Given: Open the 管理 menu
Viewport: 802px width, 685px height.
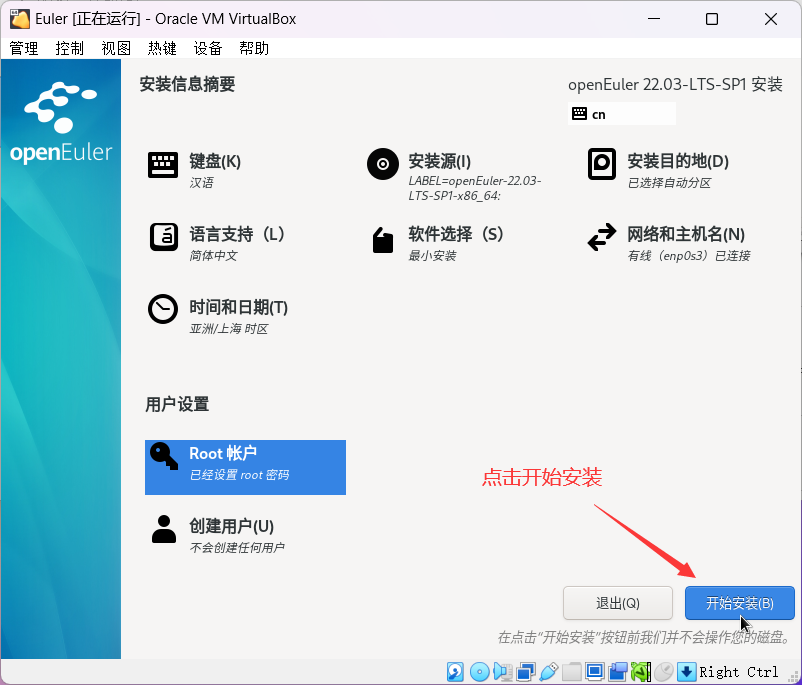Looking at the screenshot, I should 24,49.
